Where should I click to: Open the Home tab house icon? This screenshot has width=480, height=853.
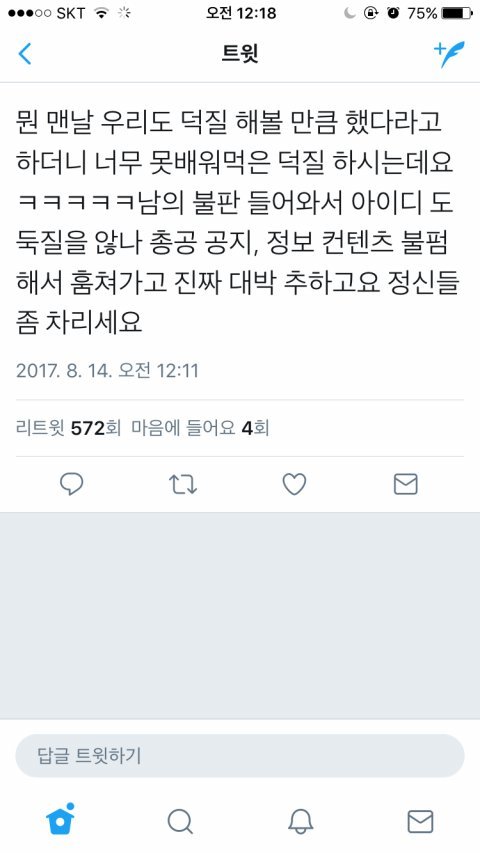(60, 820)
